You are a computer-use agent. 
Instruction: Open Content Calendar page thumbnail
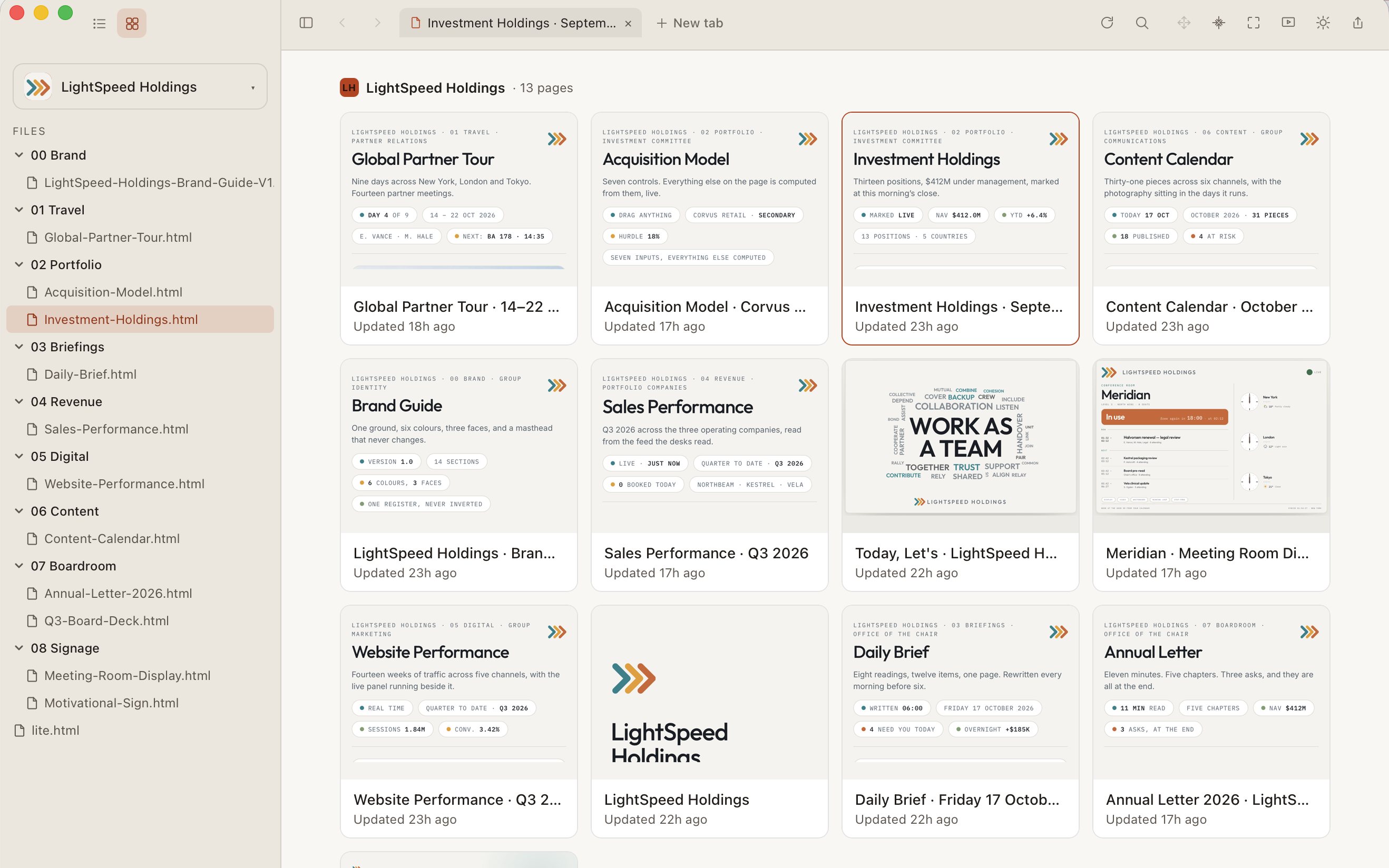coord(1211,200)
